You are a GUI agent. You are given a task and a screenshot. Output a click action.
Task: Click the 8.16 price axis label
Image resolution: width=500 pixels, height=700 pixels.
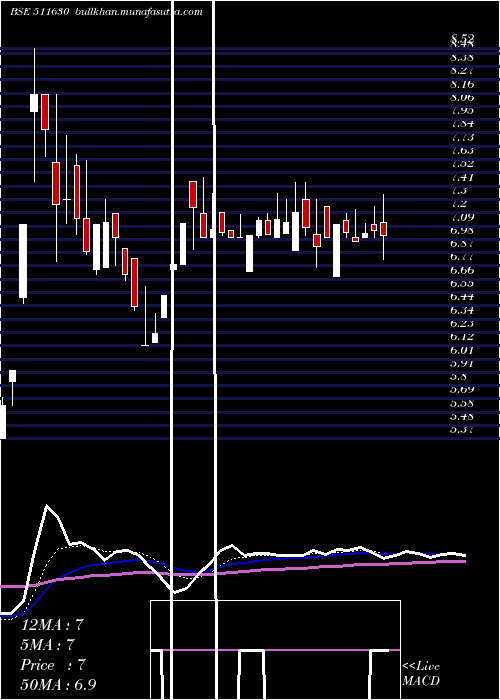point(462,84)
